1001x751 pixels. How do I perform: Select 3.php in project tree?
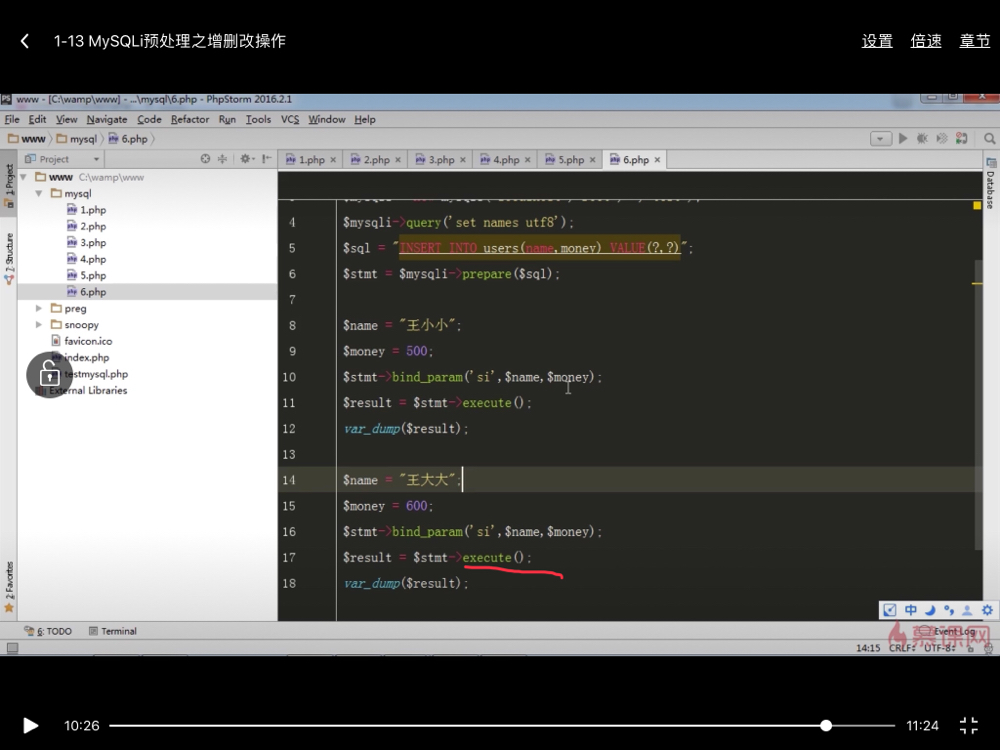87,243
